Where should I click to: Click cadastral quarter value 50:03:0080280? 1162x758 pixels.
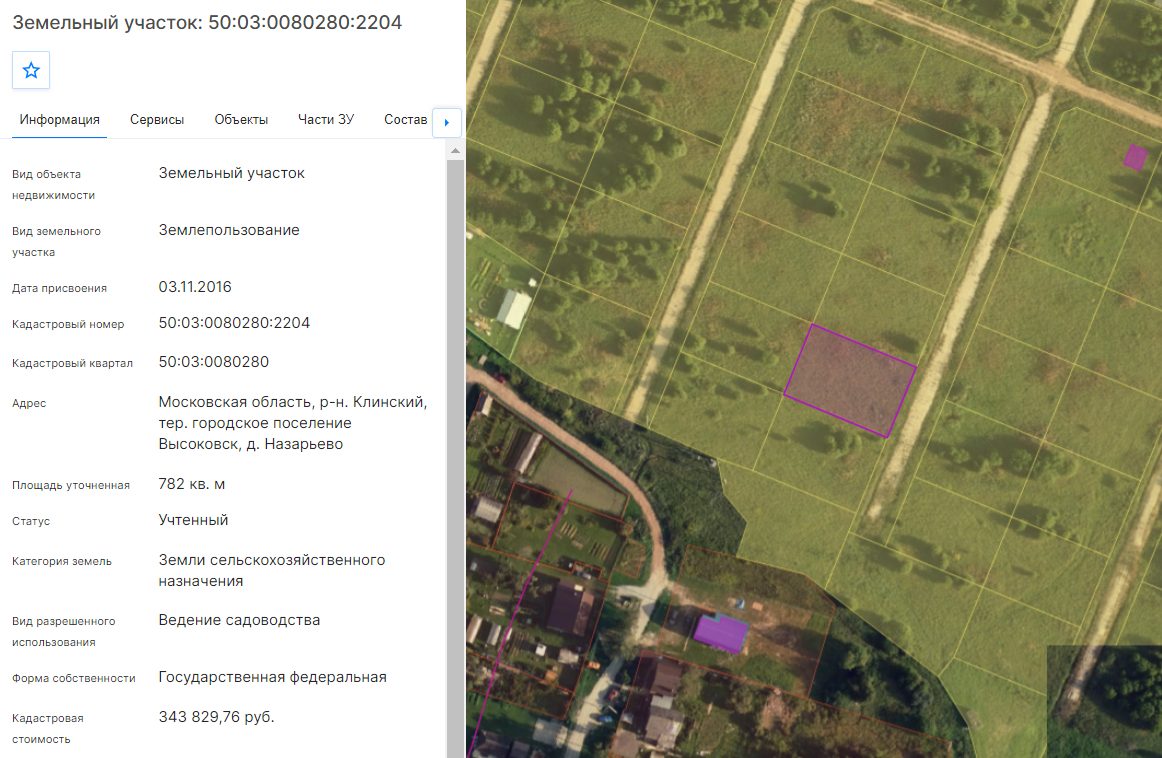pos(213,362)
